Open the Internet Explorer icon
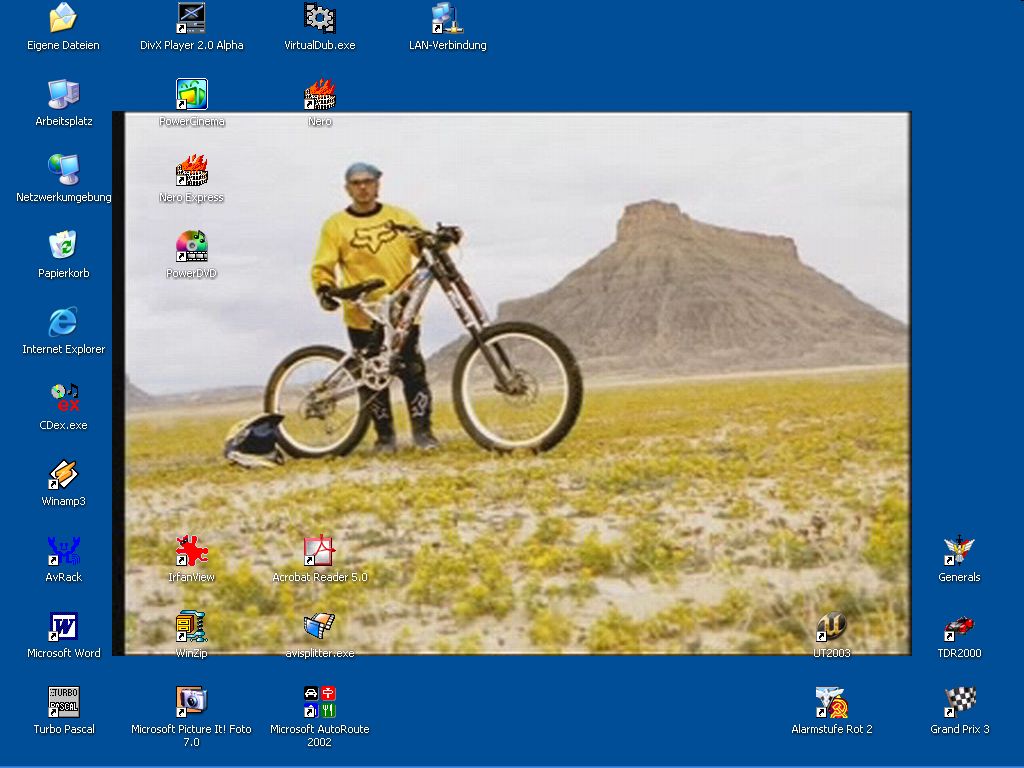 click(x=63, y=322)
